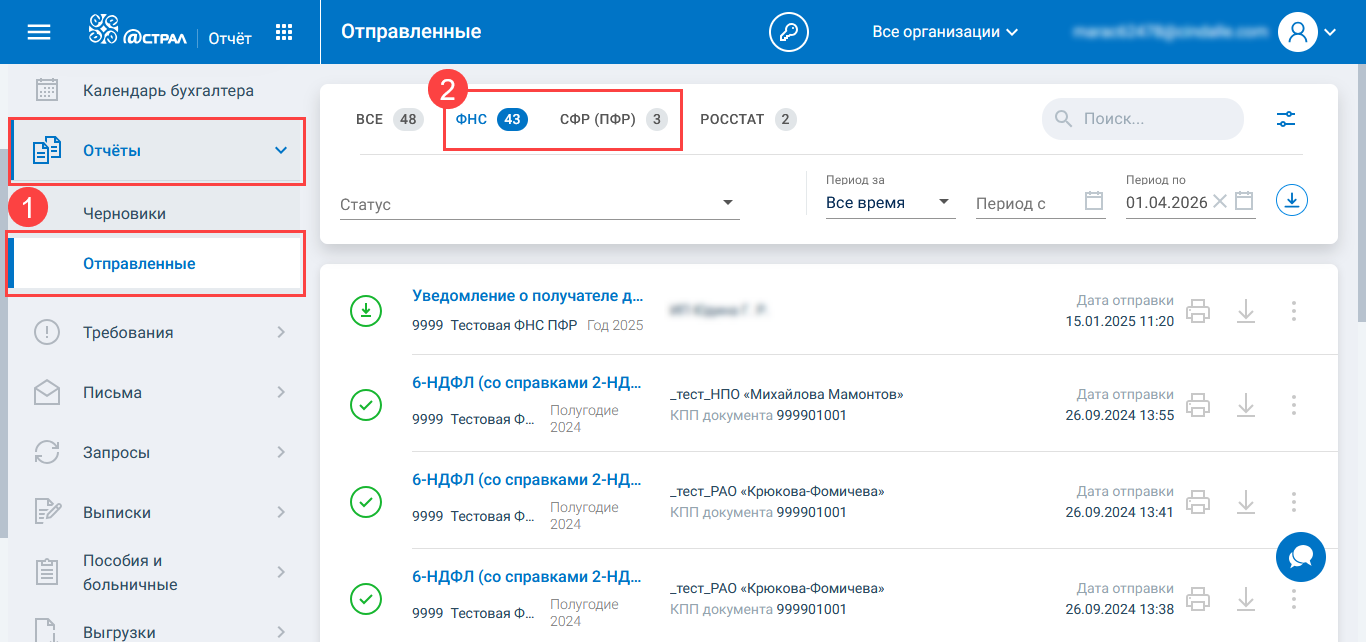The image size is (1366, 642).
Task: Download the 26.09.2024 13:55 report
Action: point(1245,405)
